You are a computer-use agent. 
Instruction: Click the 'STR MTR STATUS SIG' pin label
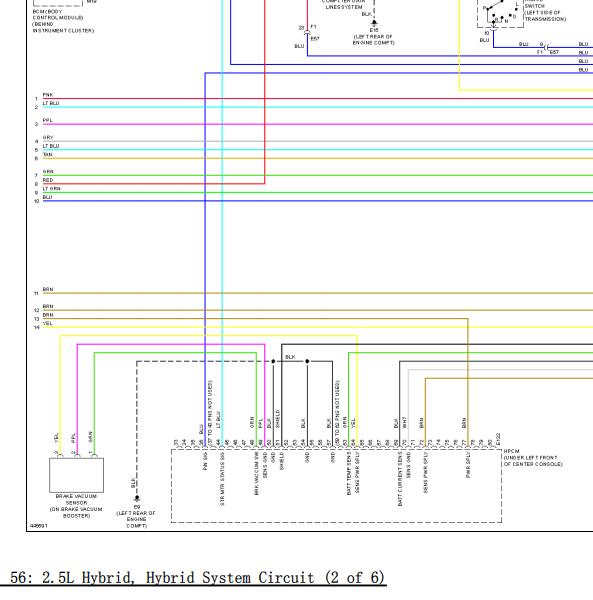(222, 479)
